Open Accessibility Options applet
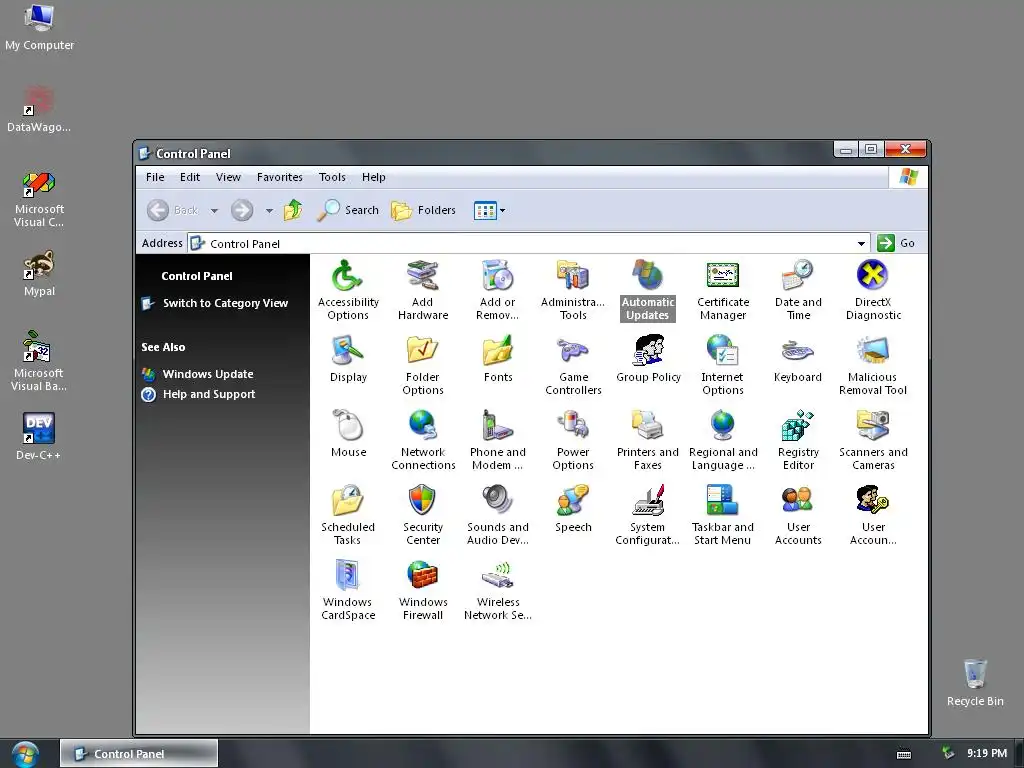Screen dimensions: 1024x768 347,290
